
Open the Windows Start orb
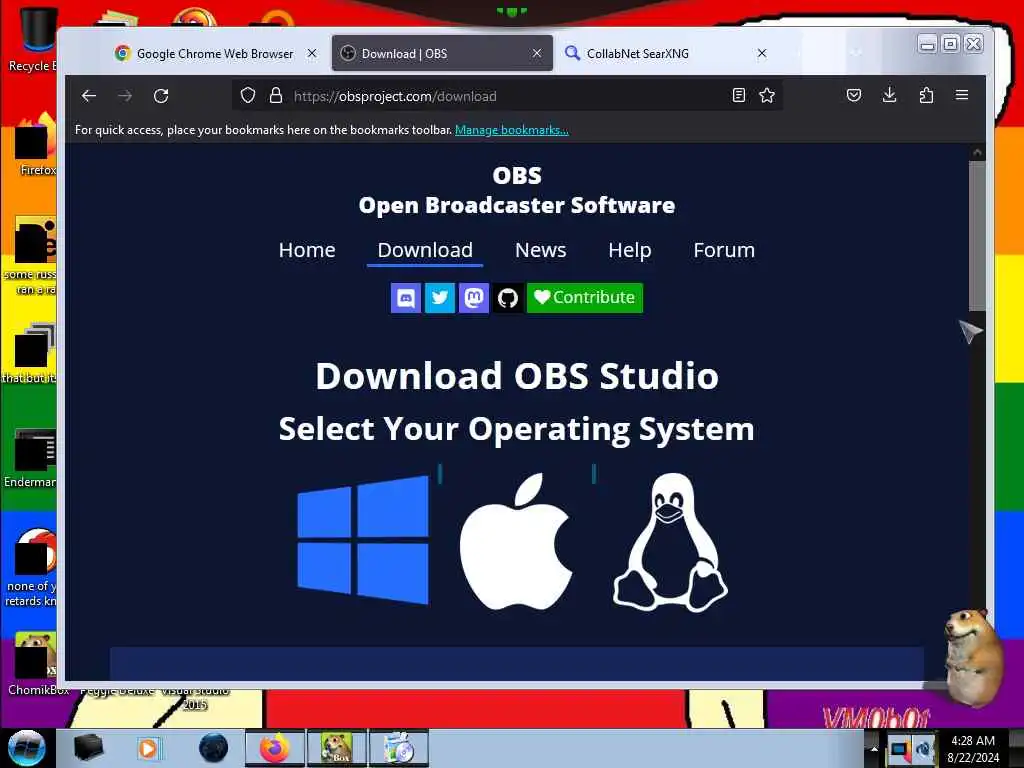(26, 748)
